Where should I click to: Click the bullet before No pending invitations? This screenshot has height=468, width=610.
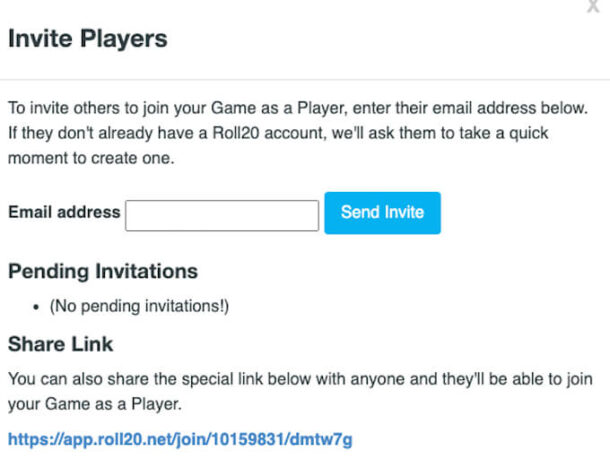pyautogui.click(x=35, y=306)
